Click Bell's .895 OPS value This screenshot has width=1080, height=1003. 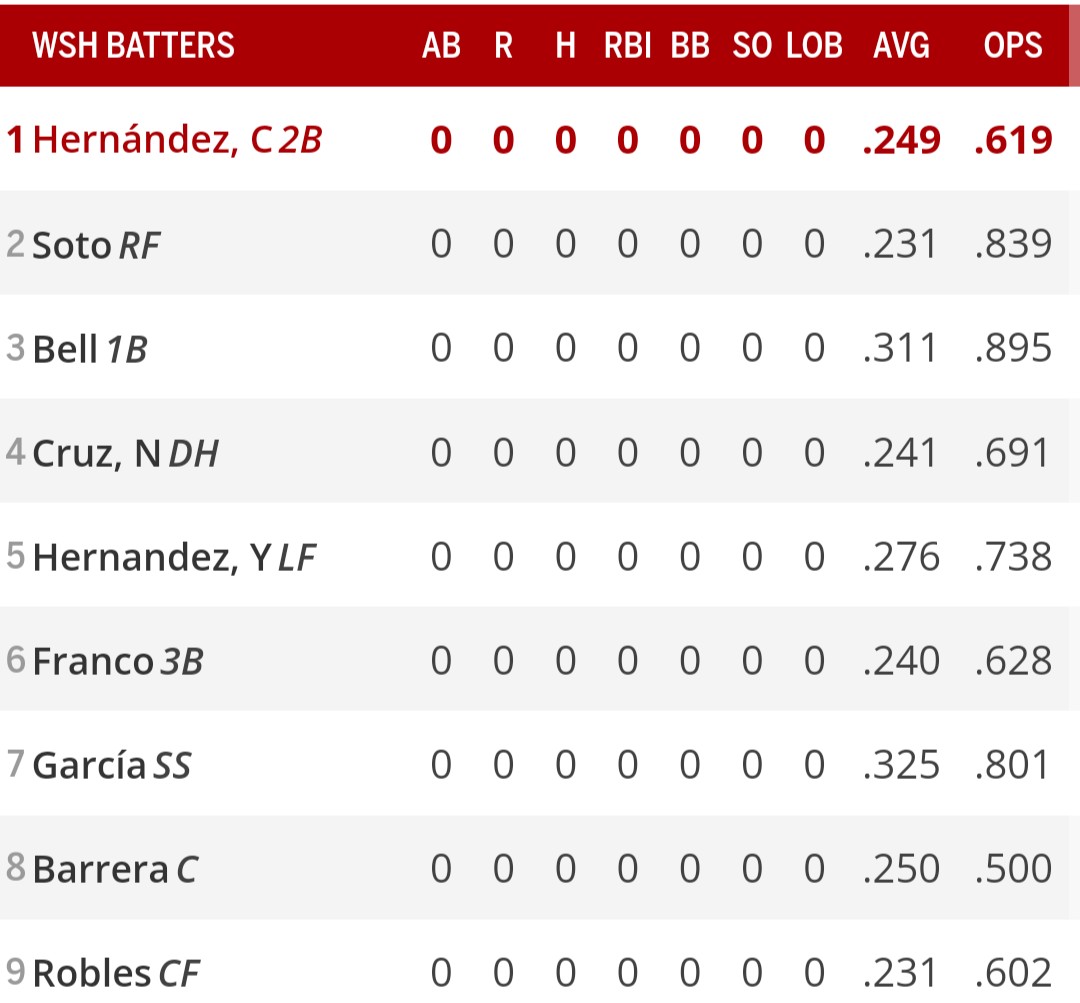pos(1013,349)
